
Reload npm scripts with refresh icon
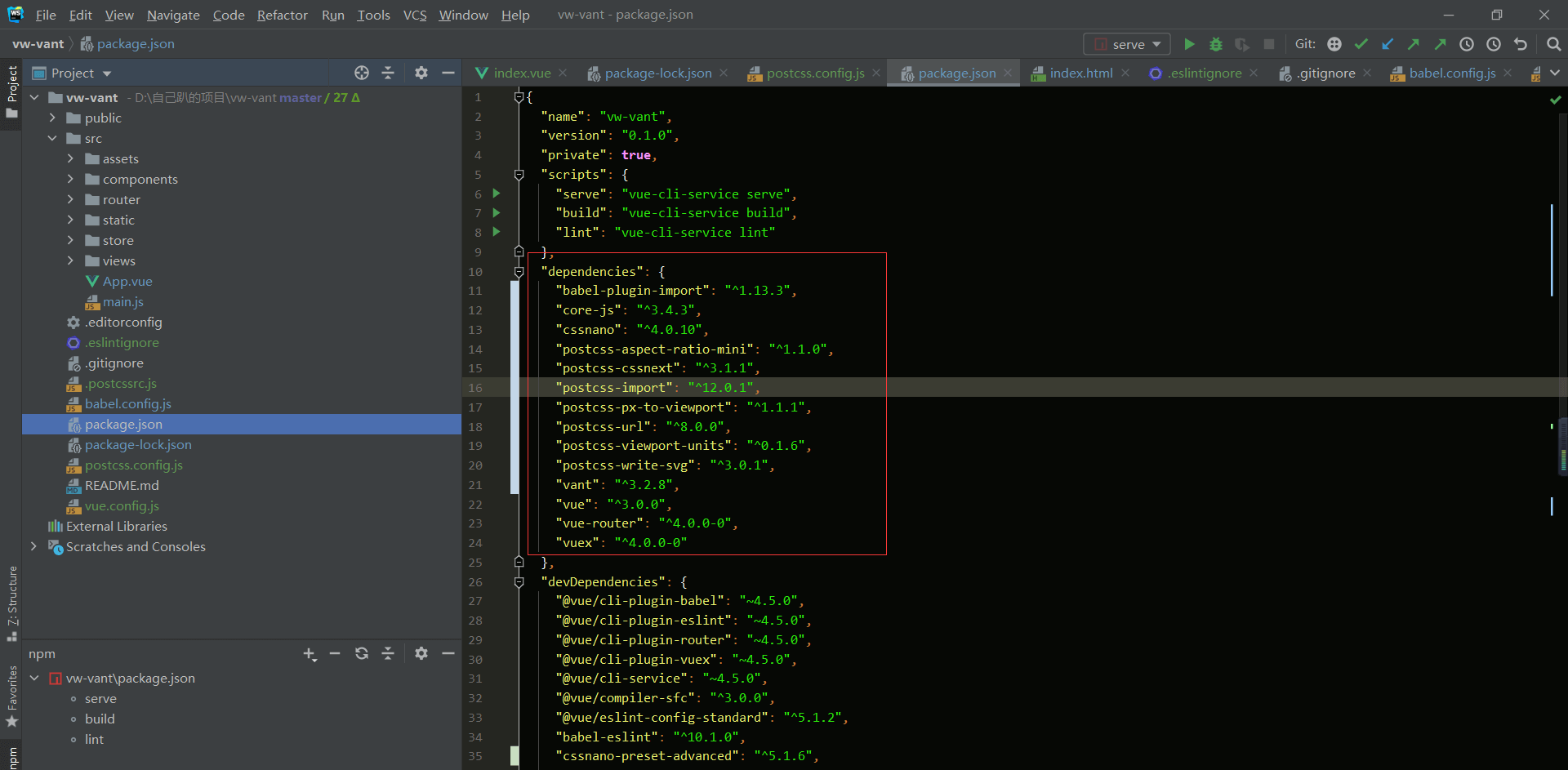coord(362,653)
